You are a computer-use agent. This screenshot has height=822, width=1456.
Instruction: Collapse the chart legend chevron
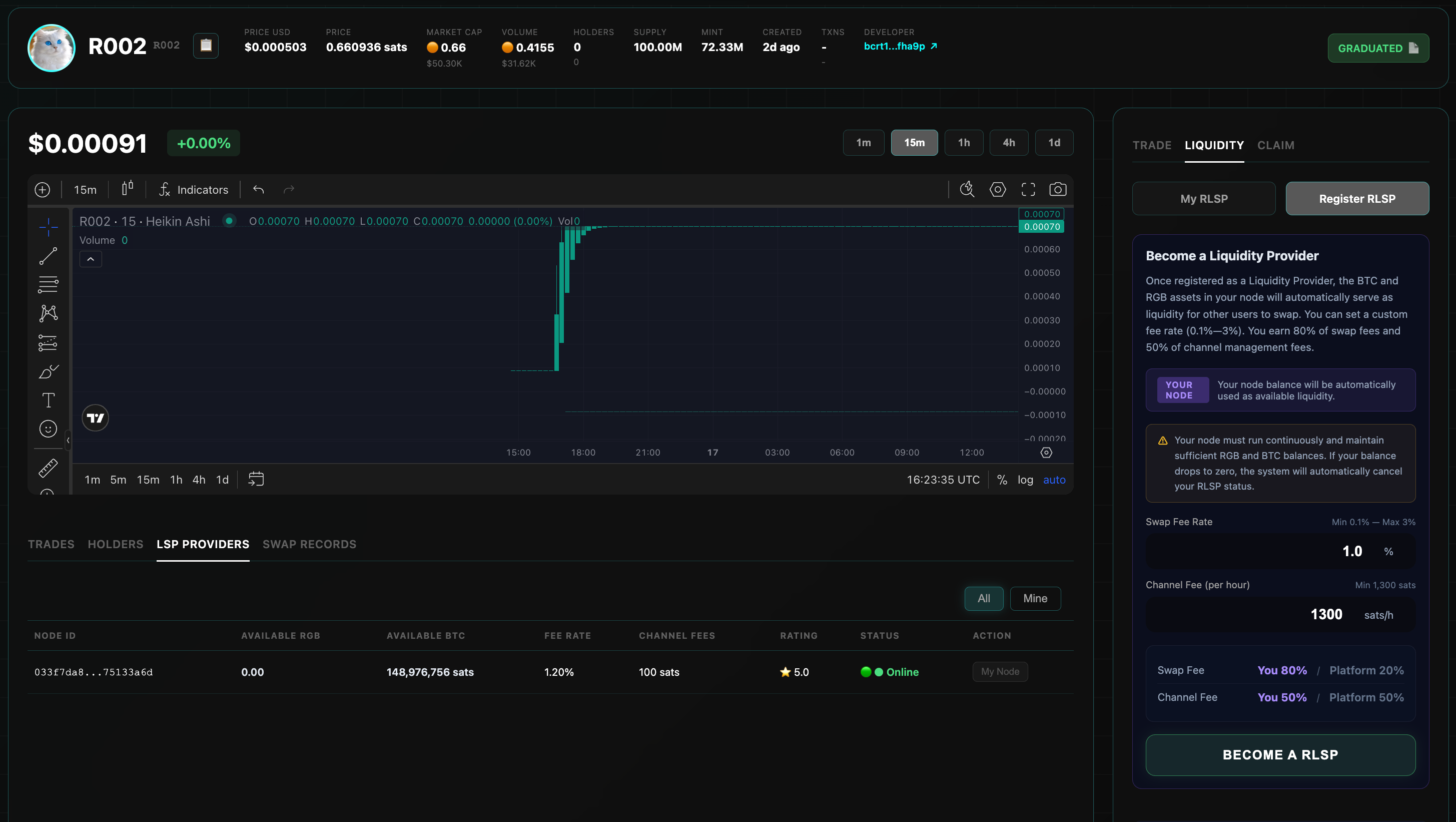point(91,259)
